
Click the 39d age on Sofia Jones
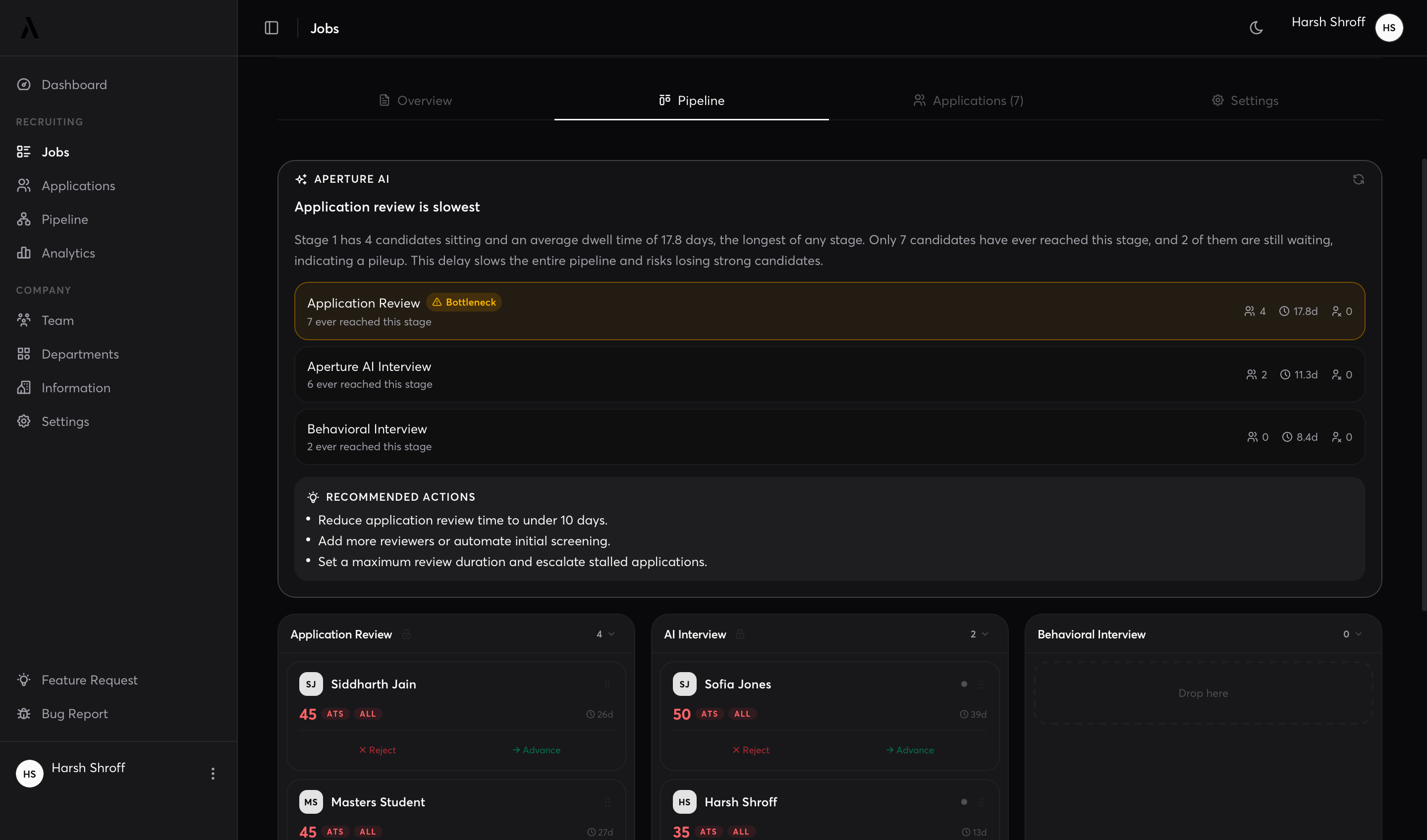(x=973, y=714)
